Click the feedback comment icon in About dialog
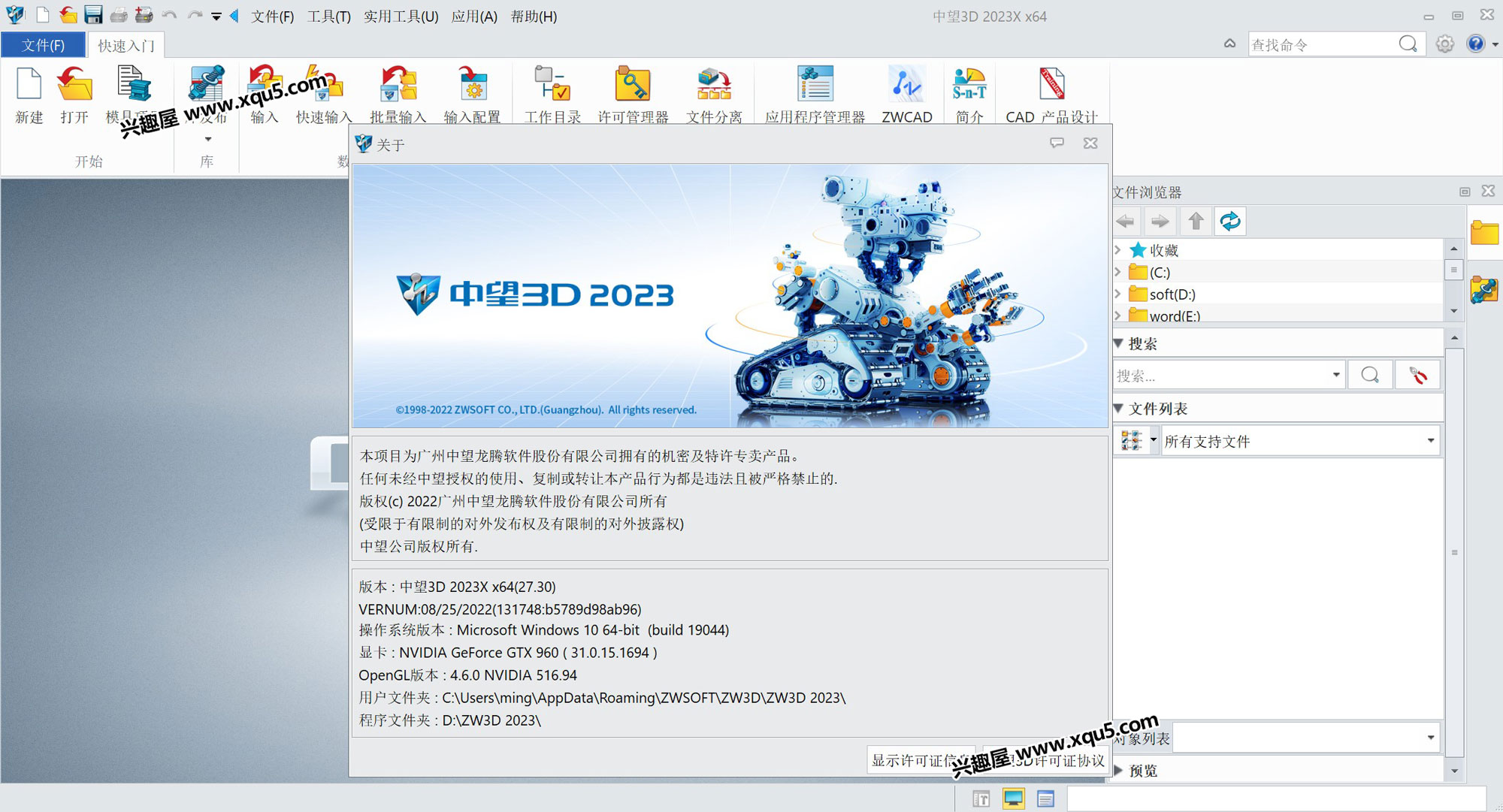Image resolution: width=1503 pixels, height=812 pixels. point(1057,143)
